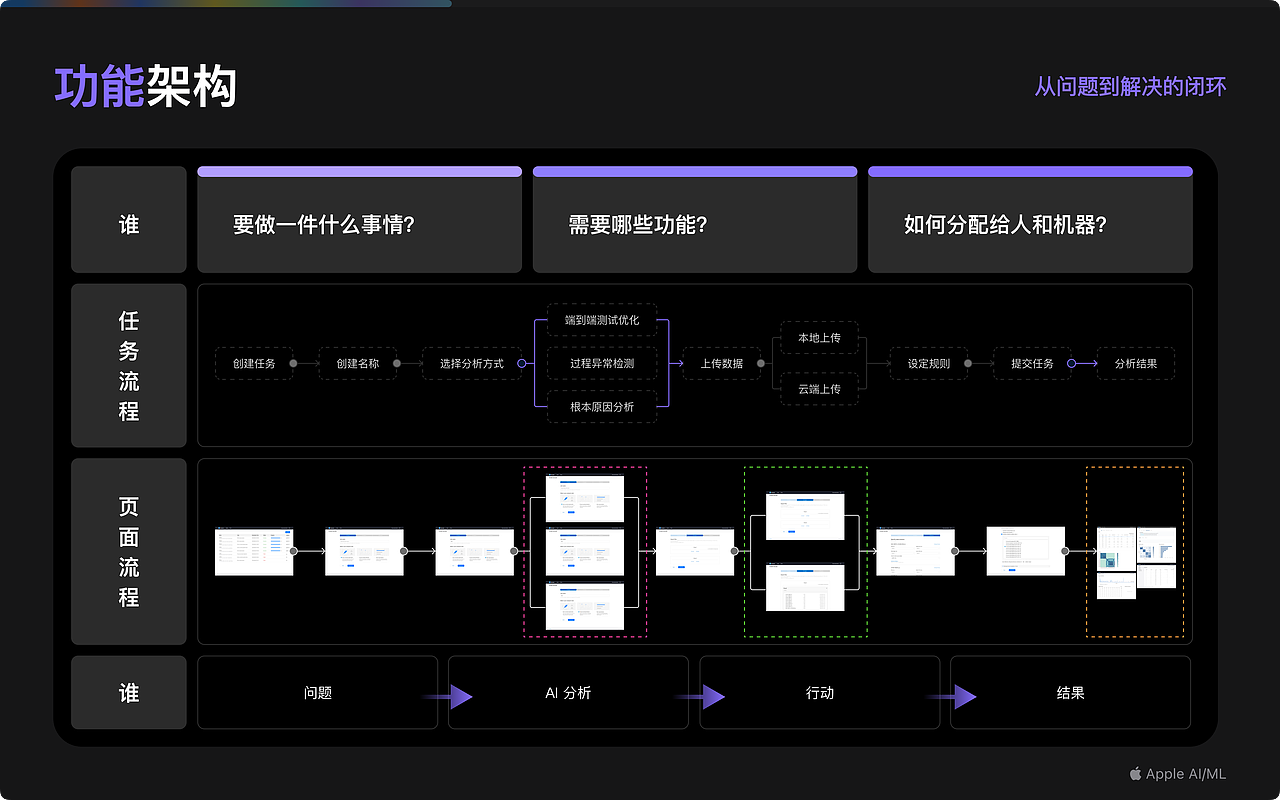
Task: Click the 过程异常检测 node
Action: click(x=600, y=363)
